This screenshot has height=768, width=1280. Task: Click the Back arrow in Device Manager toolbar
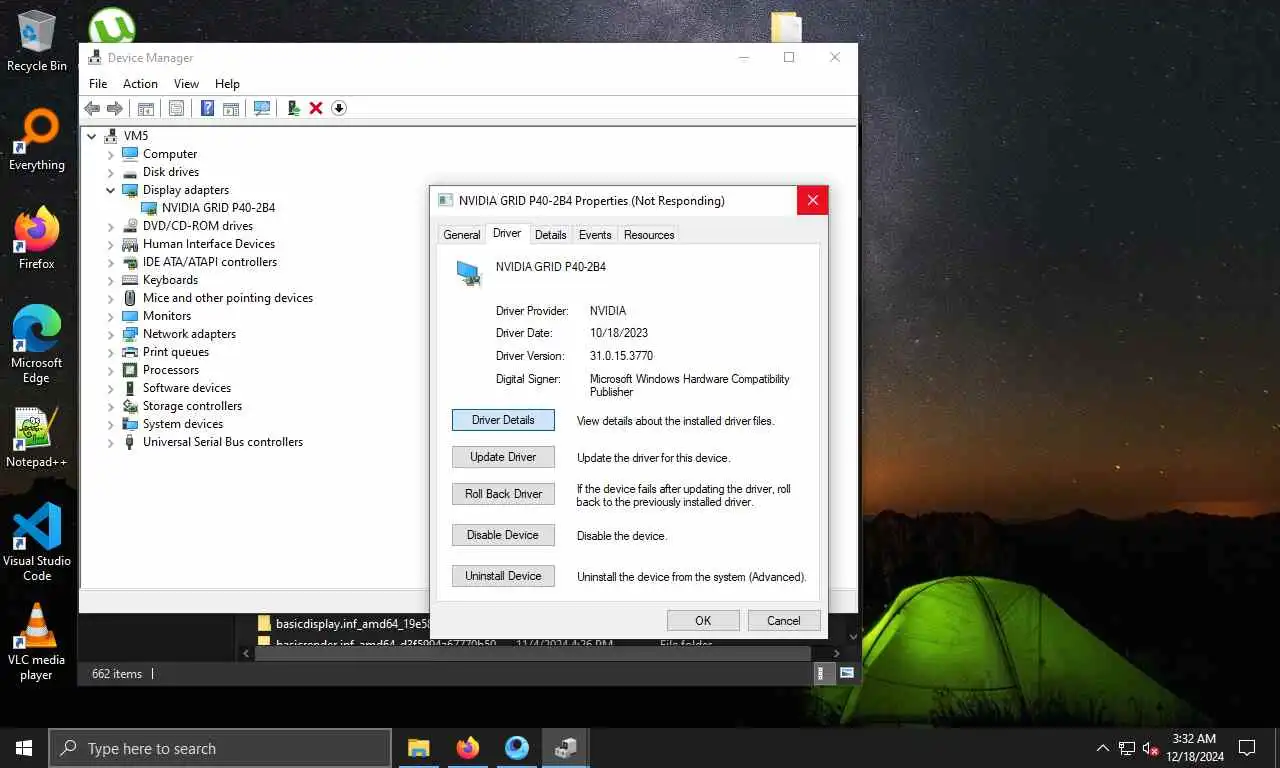(92, 108)
